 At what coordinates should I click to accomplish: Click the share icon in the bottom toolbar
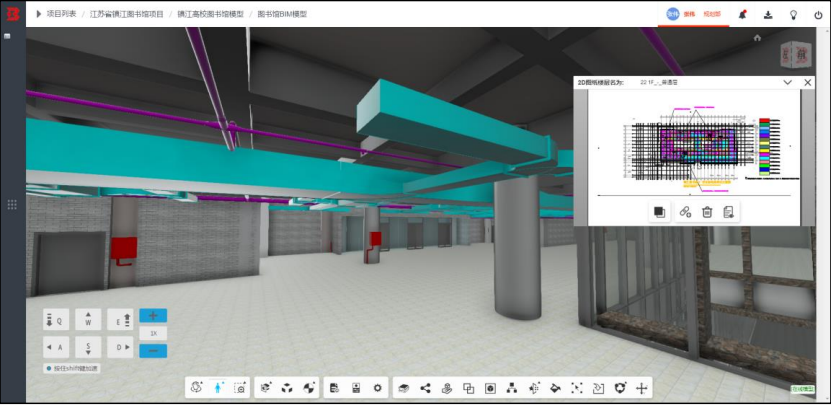click(425, 388)
